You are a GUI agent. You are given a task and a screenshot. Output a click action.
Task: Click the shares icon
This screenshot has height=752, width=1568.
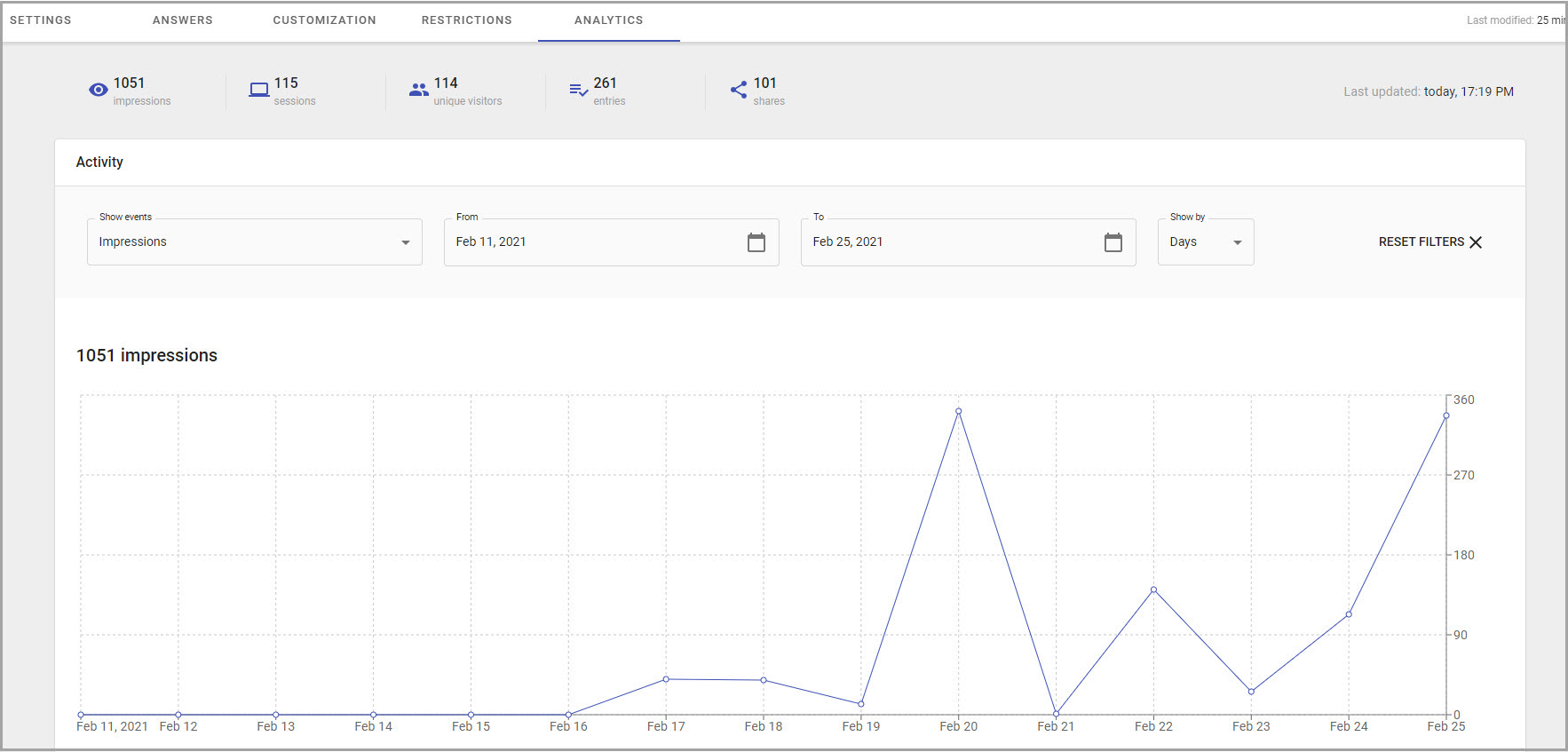739,90
